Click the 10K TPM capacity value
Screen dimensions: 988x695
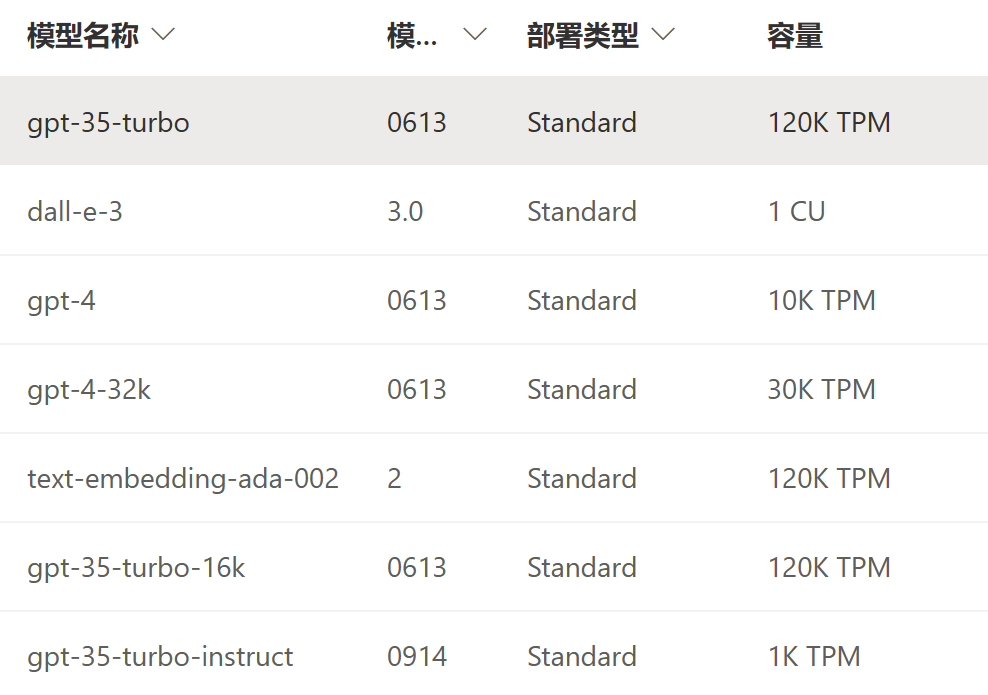click(822, 301)
